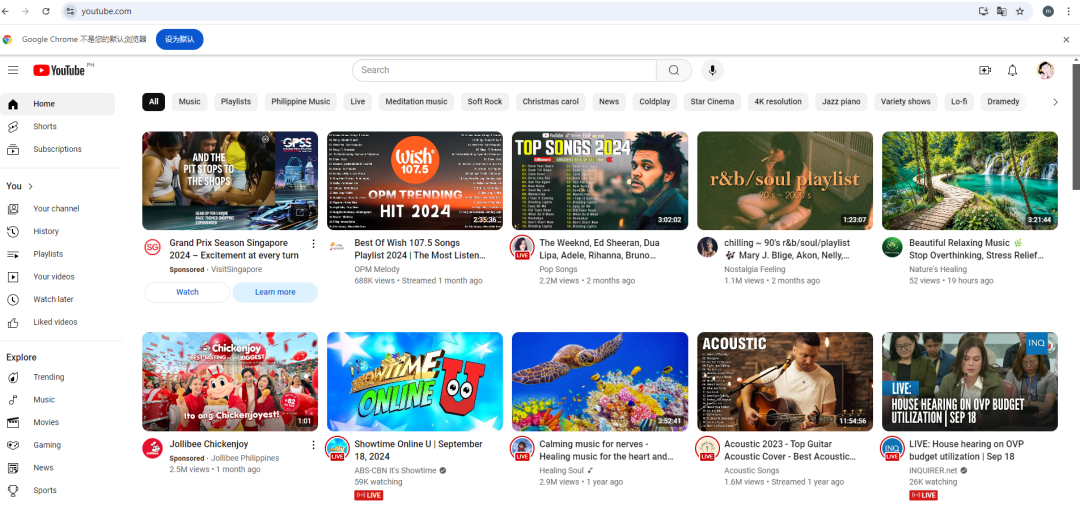Open Your channel in the sidebar

58,209
